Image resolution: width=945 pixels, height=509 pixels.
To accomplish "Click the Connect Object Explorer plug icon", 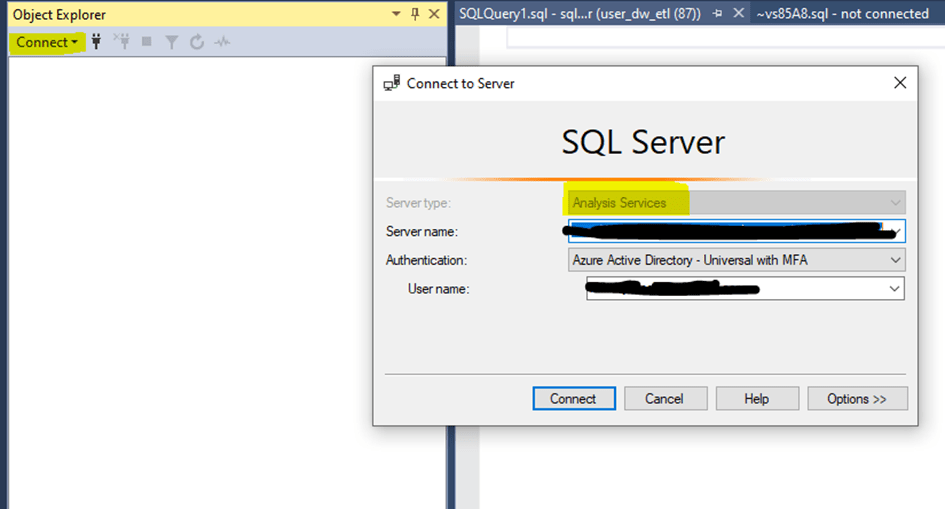I will [96, 42].
